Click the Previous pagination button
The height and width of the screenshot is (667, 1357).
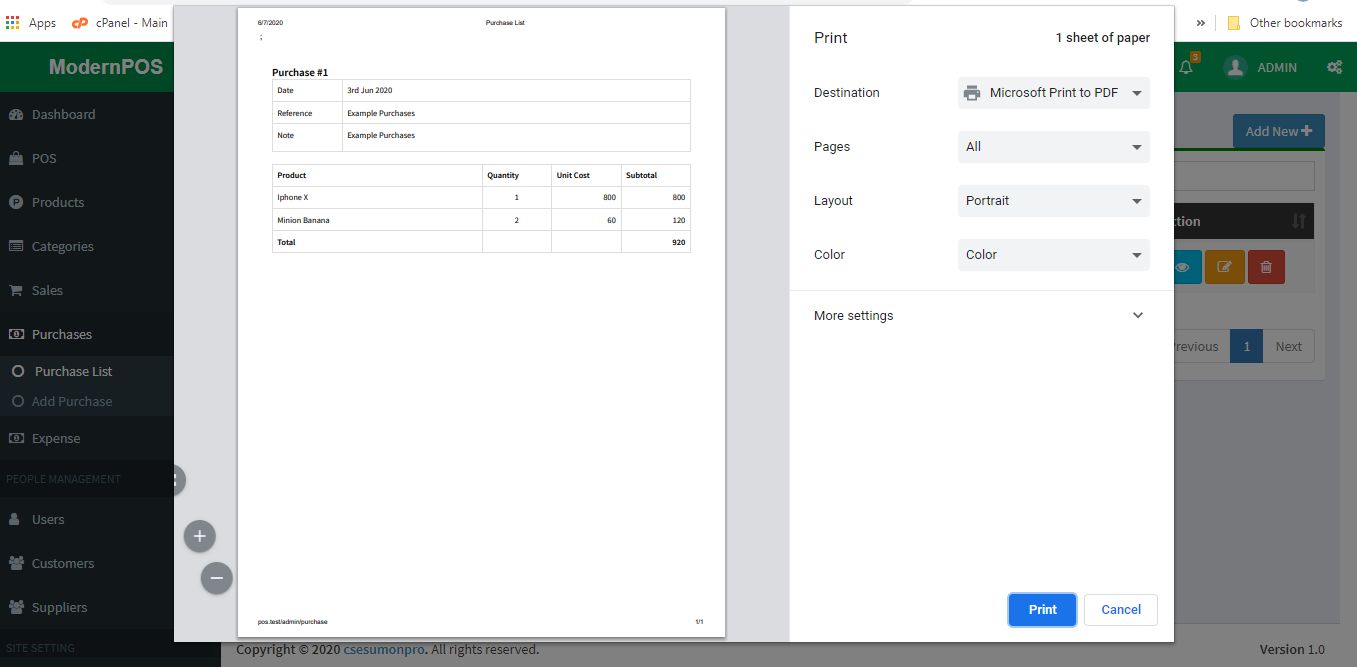click(x=1201, y=346)
